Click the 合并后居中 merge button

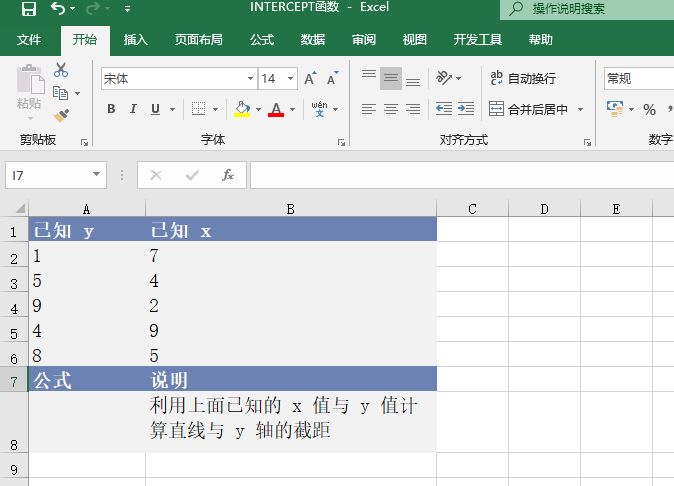click(528, 109)
